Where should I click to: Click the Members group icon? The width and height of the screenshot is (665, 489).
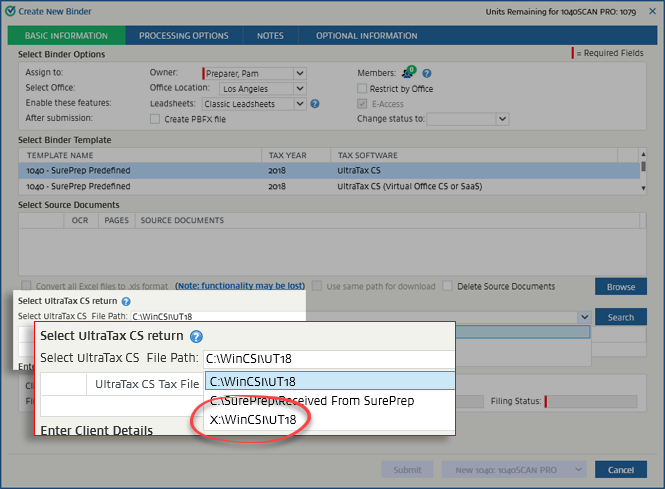[x=408, y=73]
